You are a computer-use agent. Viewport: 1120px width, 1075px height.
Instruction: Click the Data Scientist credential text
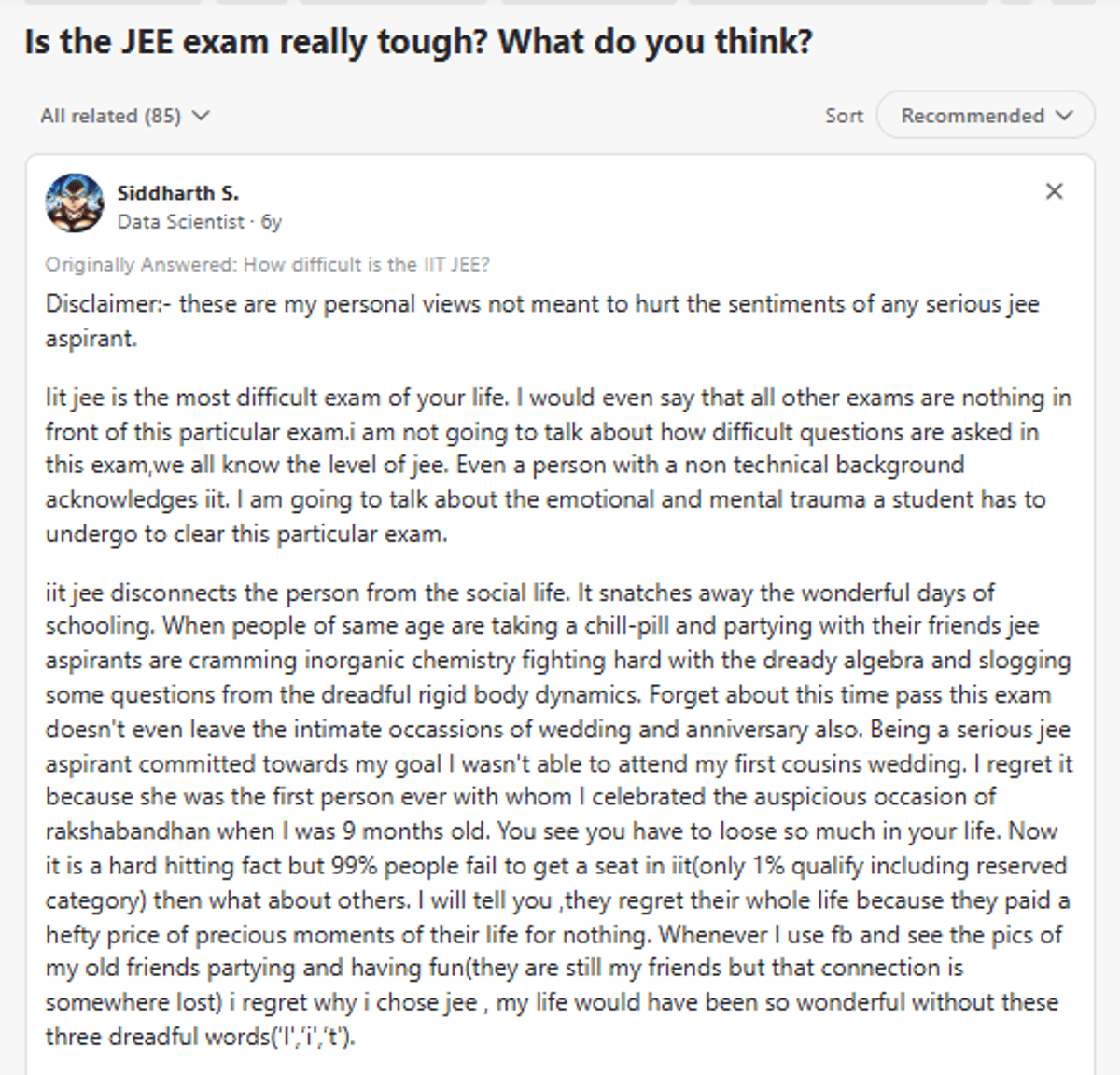point(180,222)
